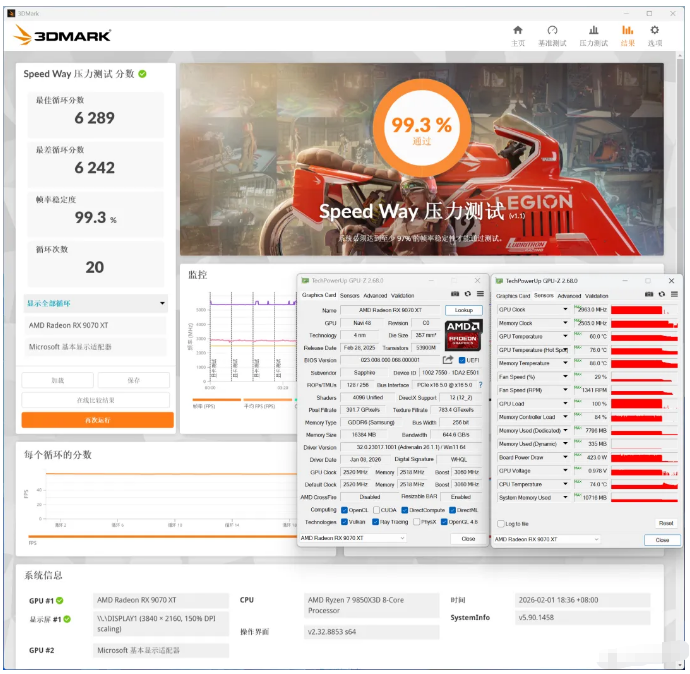Toggle the UEFI checkbox
The height and width of the screenshot is (674, 690).
point(461,360)
